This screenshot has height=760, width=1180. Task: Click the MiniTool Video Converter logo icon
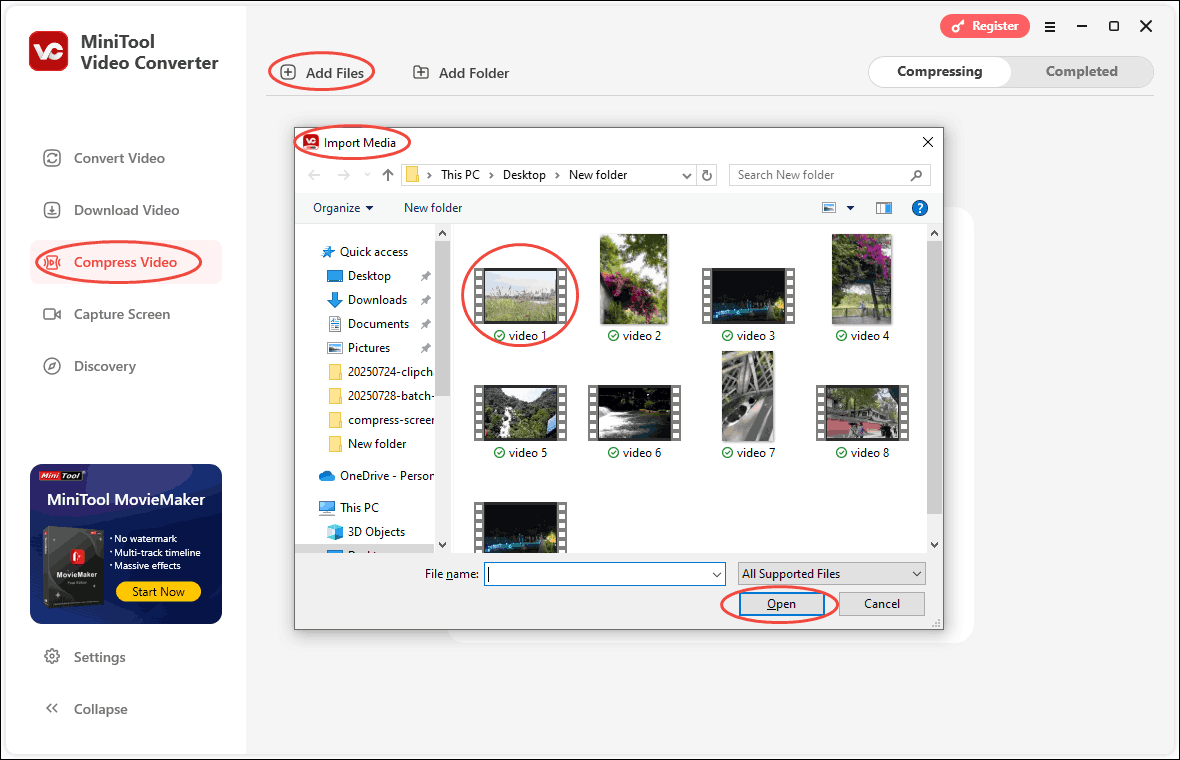point(49,51)
